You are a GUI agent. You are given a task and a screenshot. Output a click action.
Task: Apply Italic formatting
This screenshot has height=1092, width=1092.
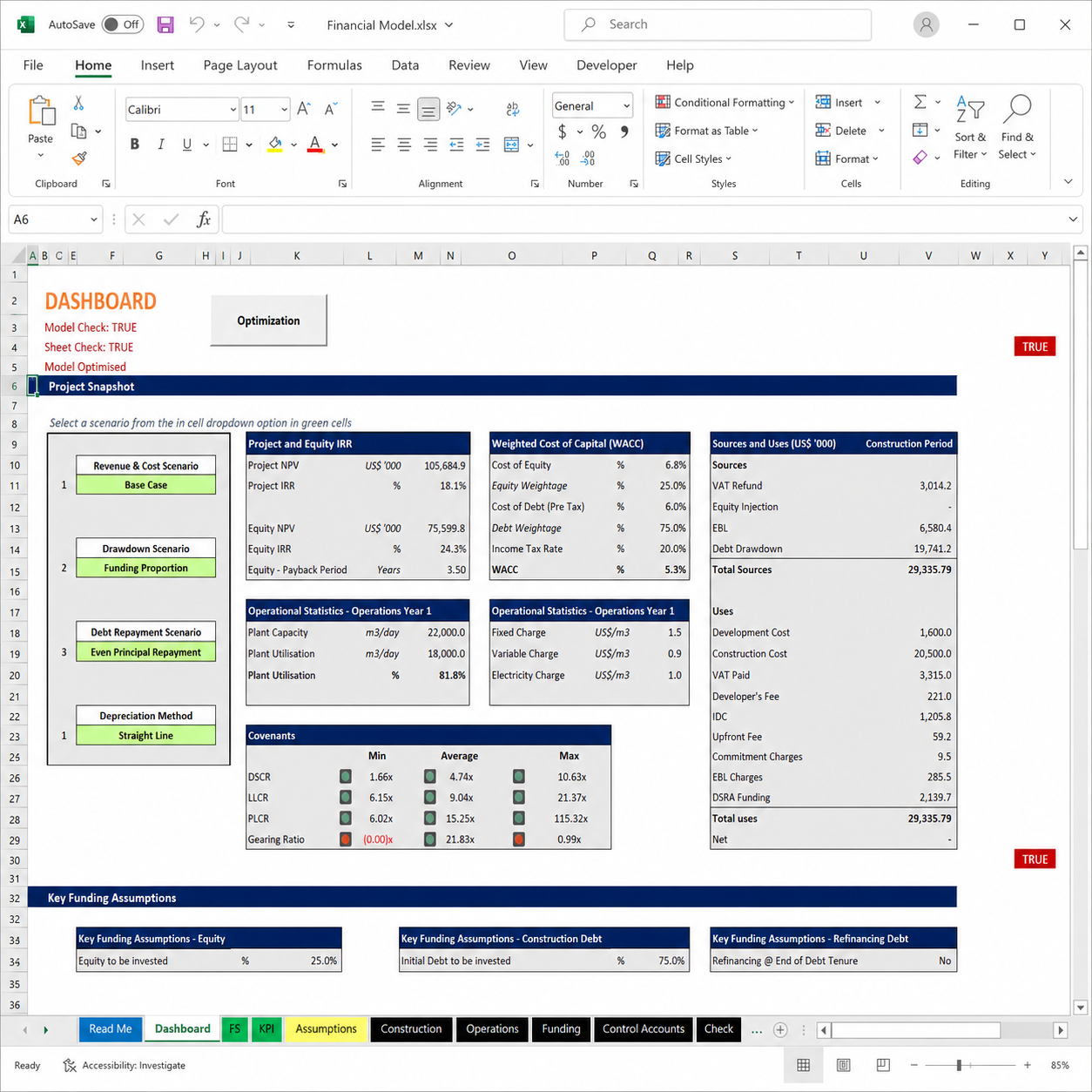click(161, 145)
